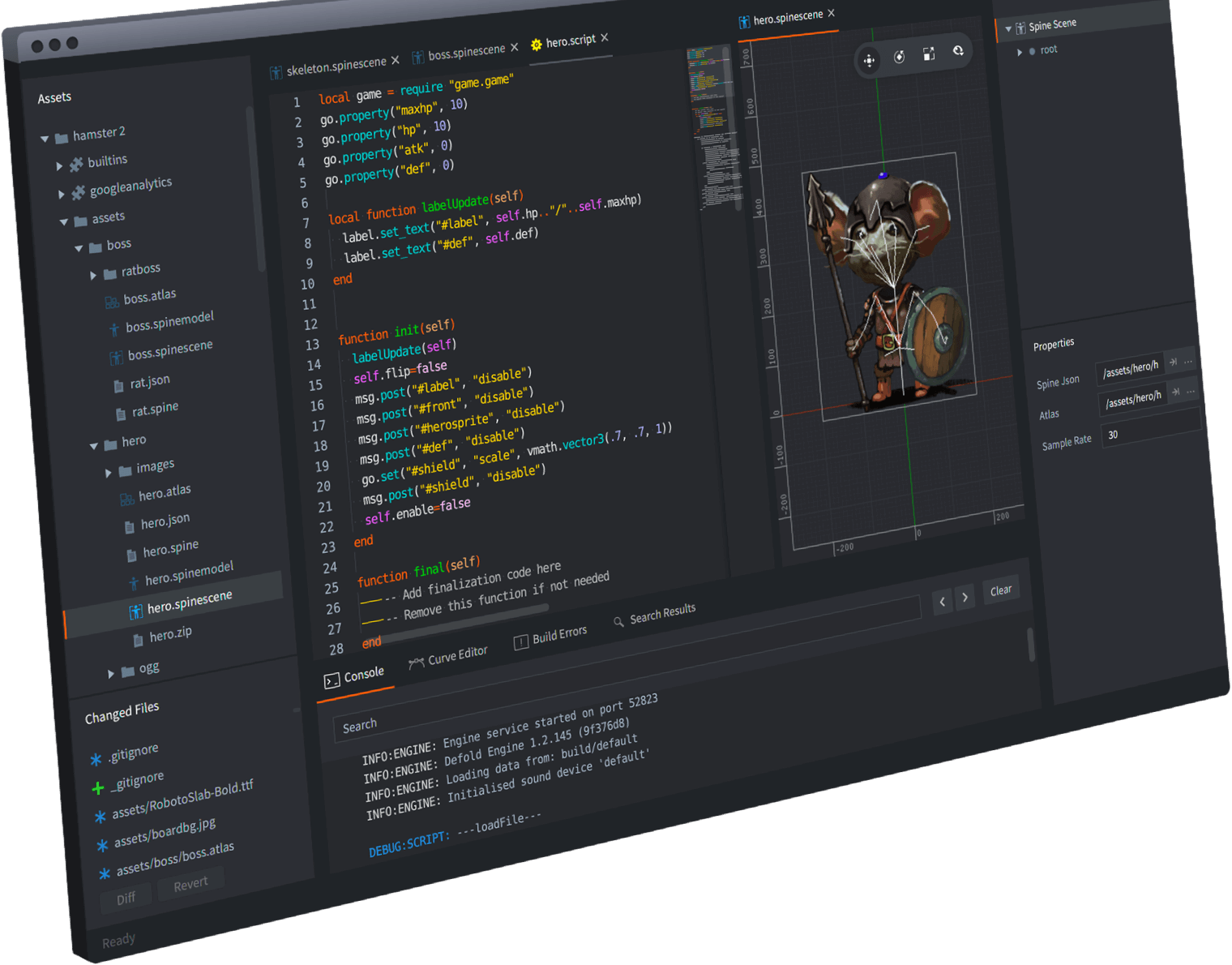Viewport: 1232px width, 965px height.
Task: Click the go-to arrow beside Atlas field
Action: point(1175,392)
